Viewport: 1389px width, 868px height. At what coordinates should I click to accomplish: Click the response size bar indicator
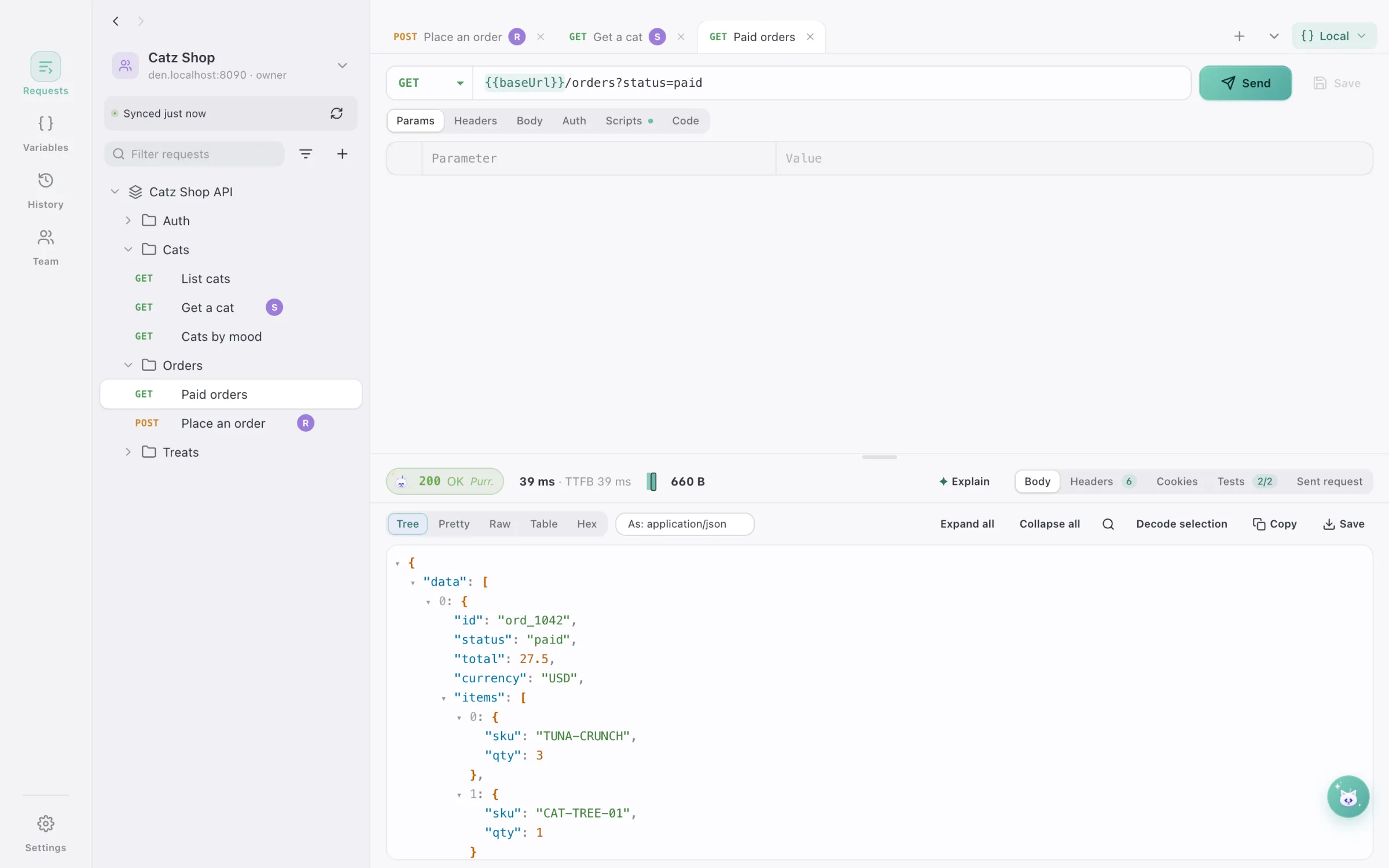pos(652,481)
